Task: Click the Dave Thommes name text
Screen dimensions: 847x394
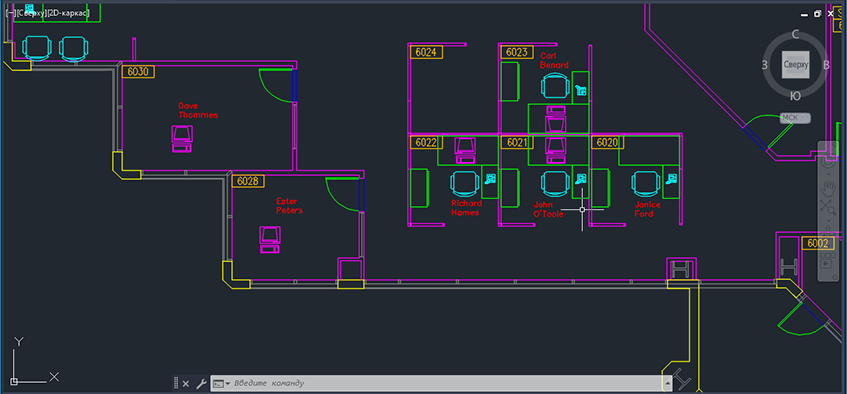Action: pos(198,110)
